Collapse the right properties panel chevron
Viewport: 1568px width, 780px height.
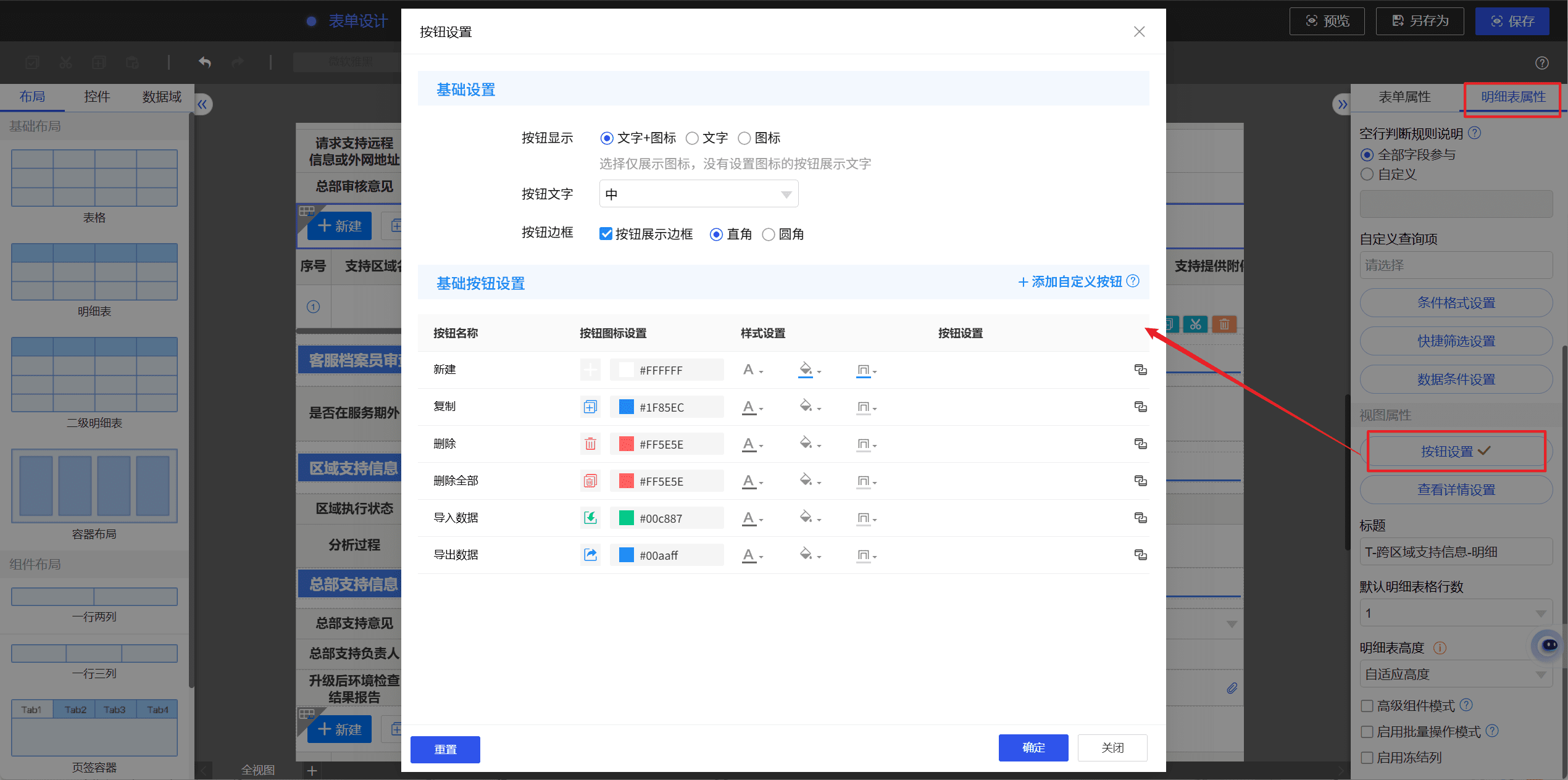1342,104
